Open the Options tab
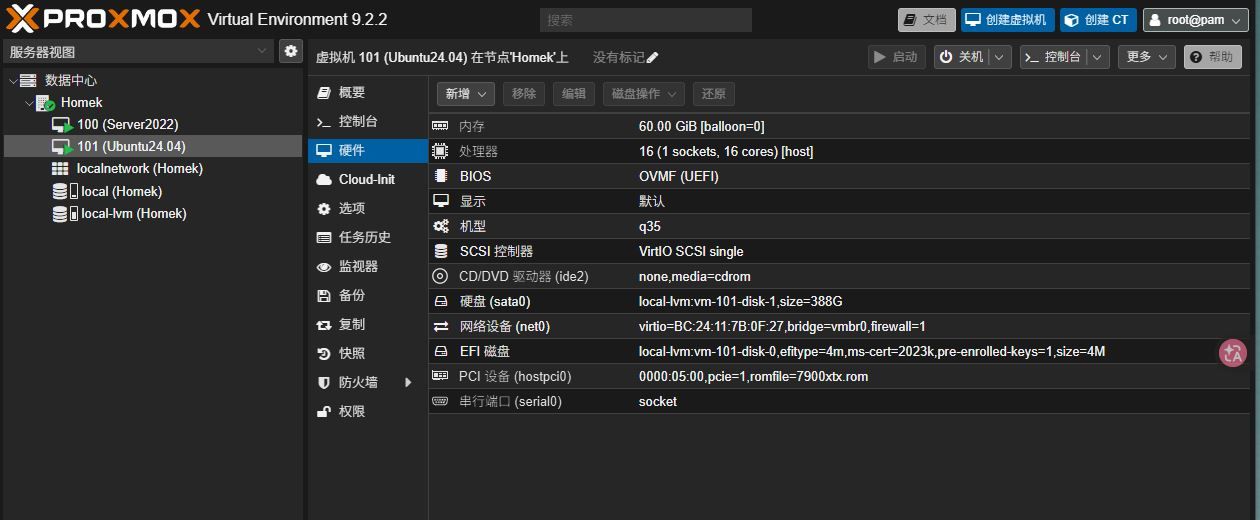1260x520 pixels. (367, 209)
